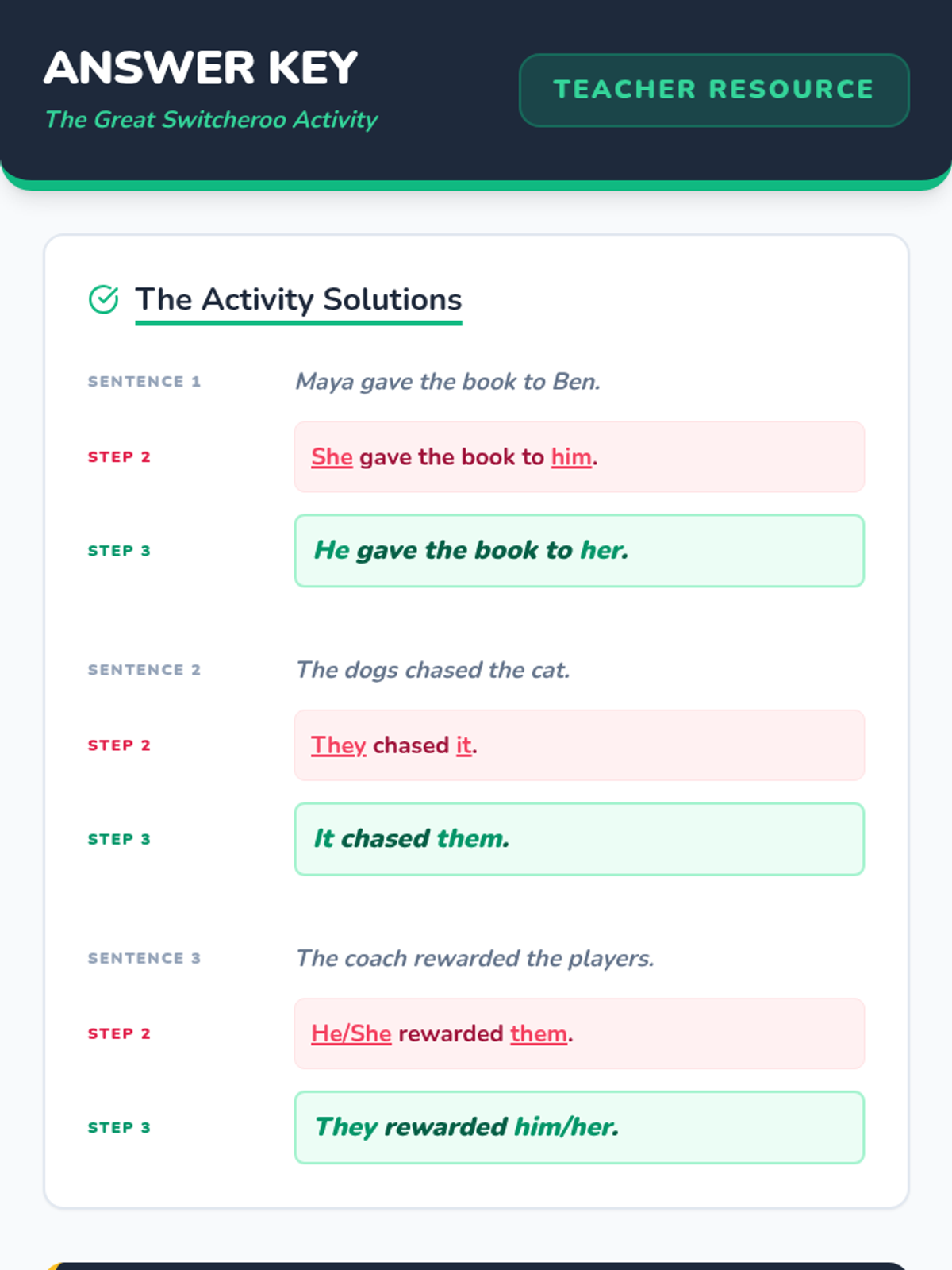Click 'The dogs chased the cat.' sentence
Screen dimensions: 952x1270
[x=433, y=670]
